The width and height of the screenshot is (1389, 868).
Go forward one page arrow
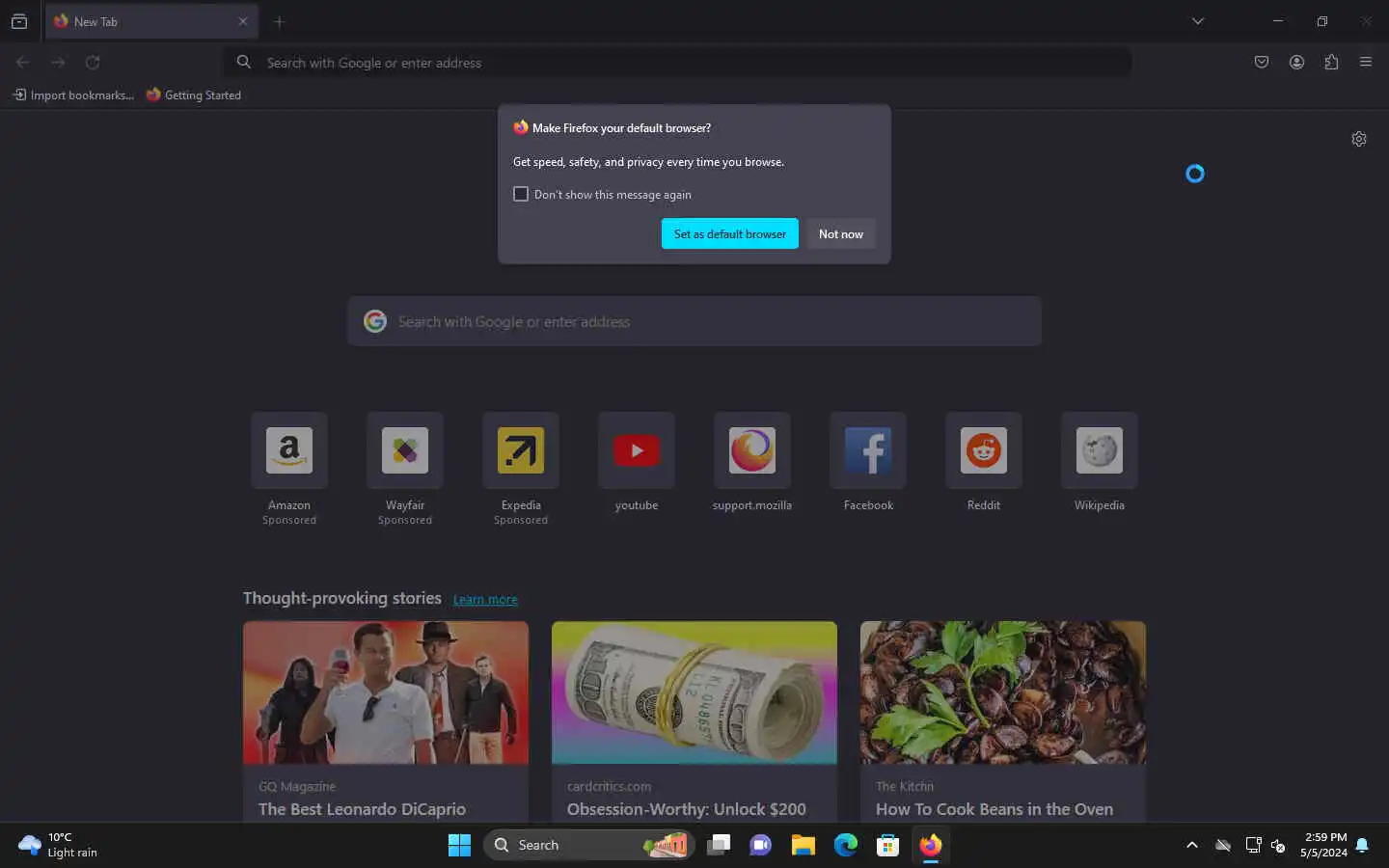click(58, 62)
